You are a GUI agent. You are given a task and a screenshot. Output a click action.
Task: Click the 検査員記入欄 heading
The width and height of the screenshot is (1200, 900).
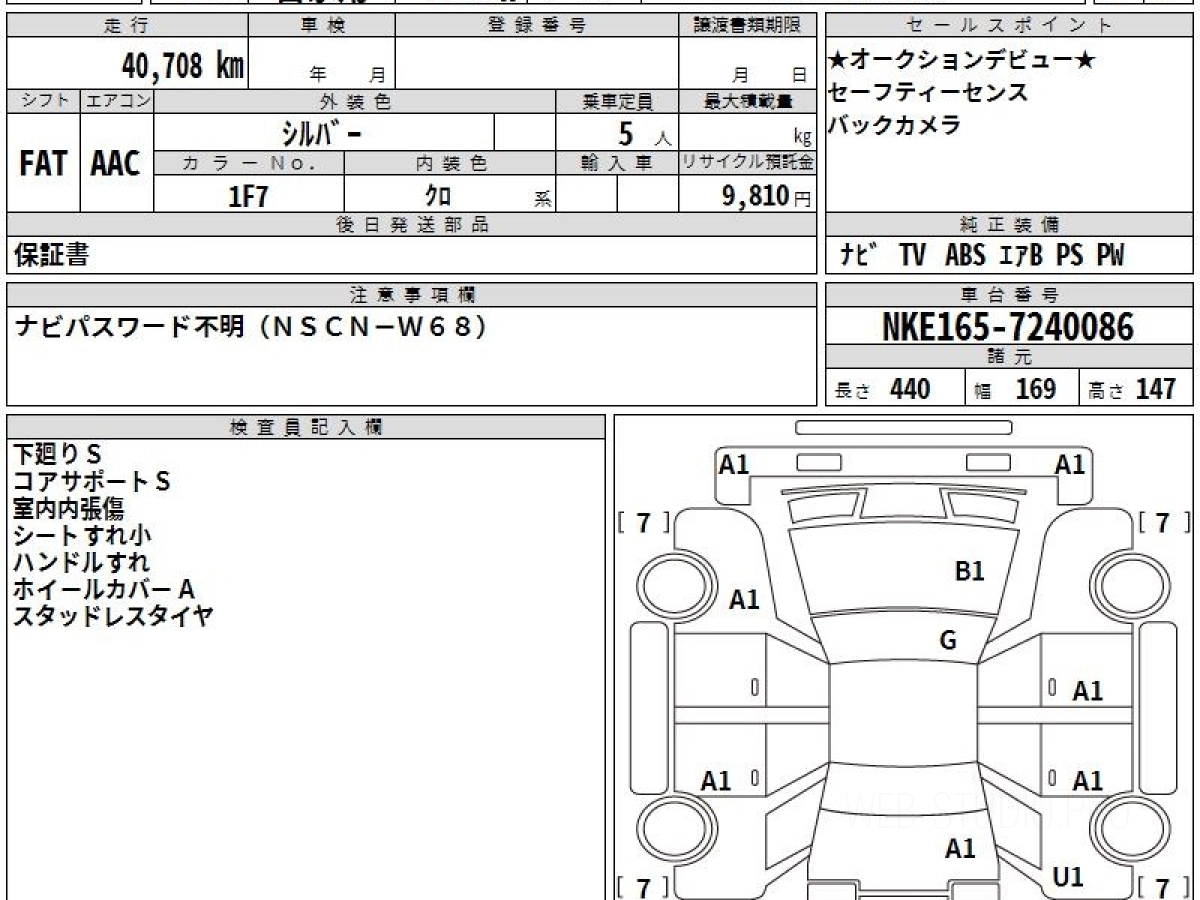306,427
